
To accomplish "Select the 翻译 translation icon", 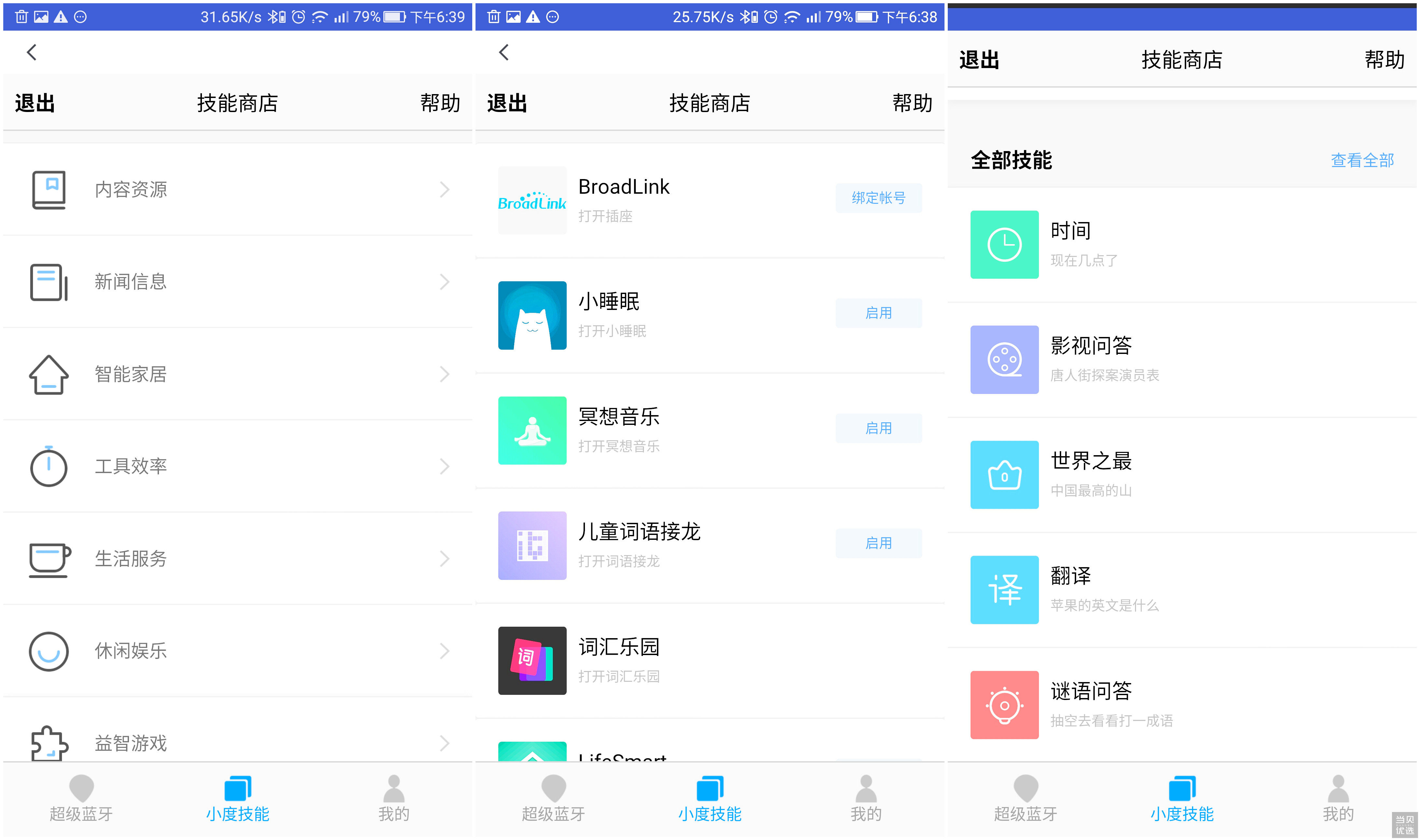I will pyautogui.click(x=1004, y=590).
